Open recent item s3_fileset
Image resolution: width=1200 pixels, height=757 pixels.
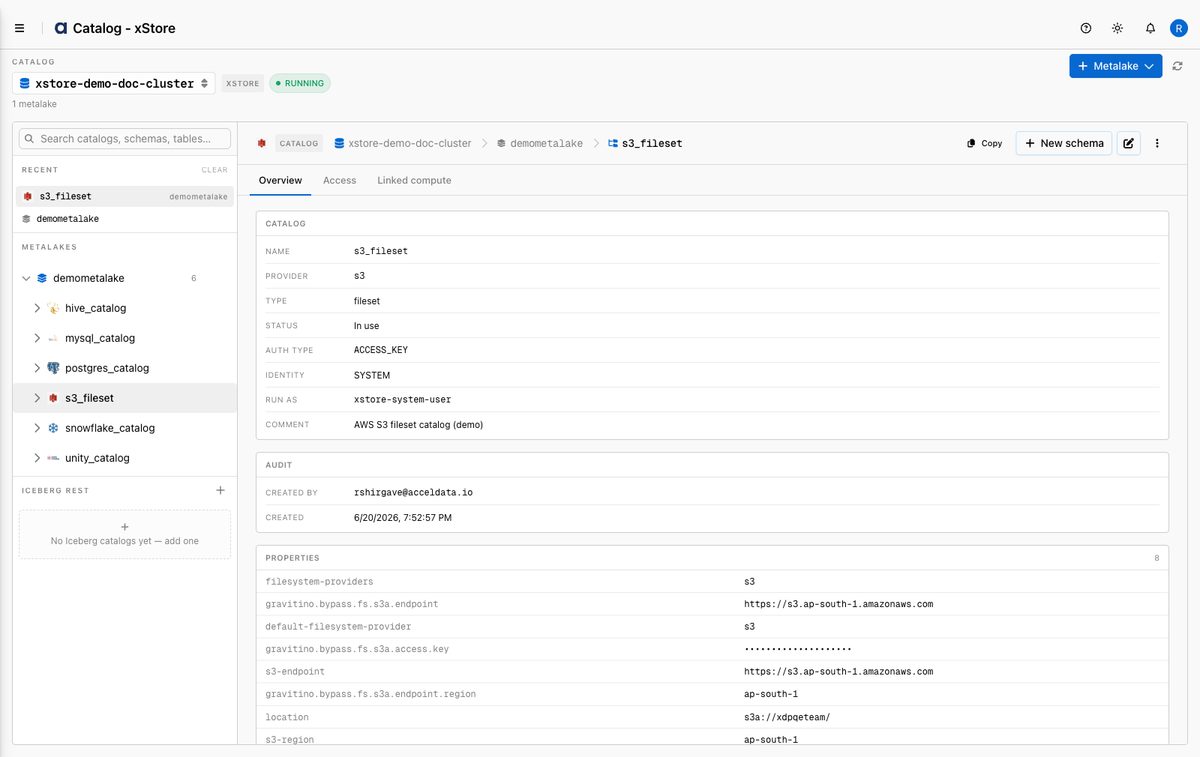125,196
